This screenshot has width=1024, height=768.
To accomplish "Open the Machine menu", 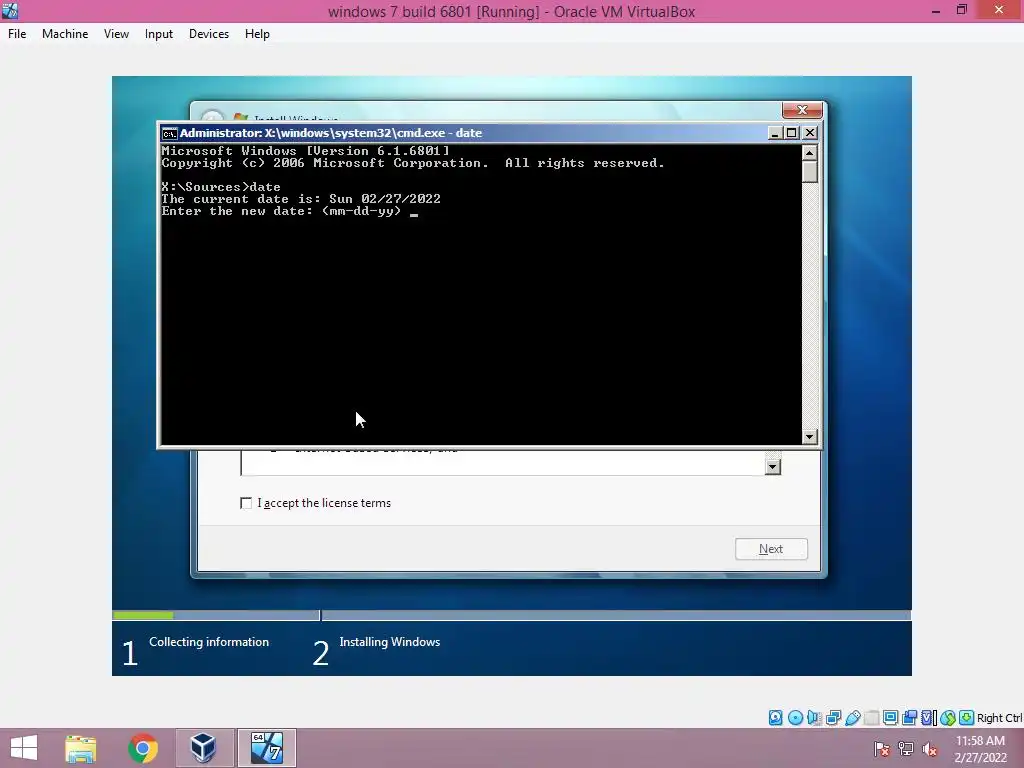I will click(65, 34).
